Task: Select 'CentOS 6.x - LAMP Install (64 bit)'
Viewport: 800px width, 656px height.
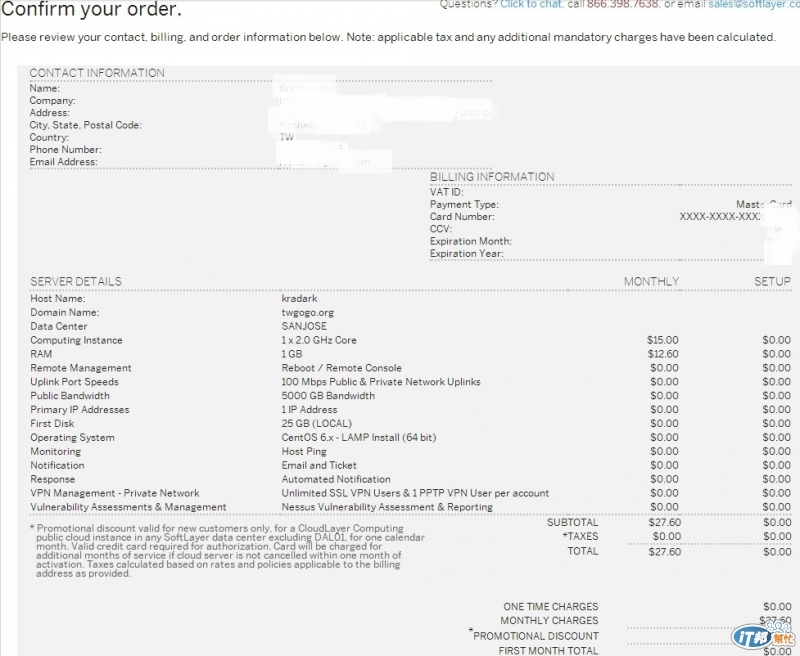Action: pos(359,437)
